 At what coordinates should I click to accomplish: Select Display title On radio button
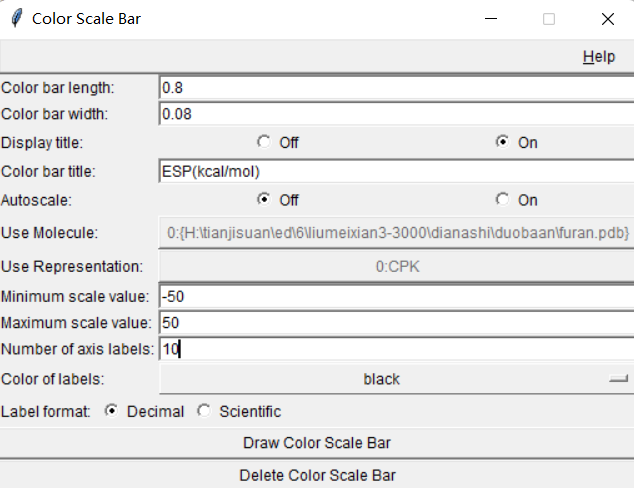point(503,142)
